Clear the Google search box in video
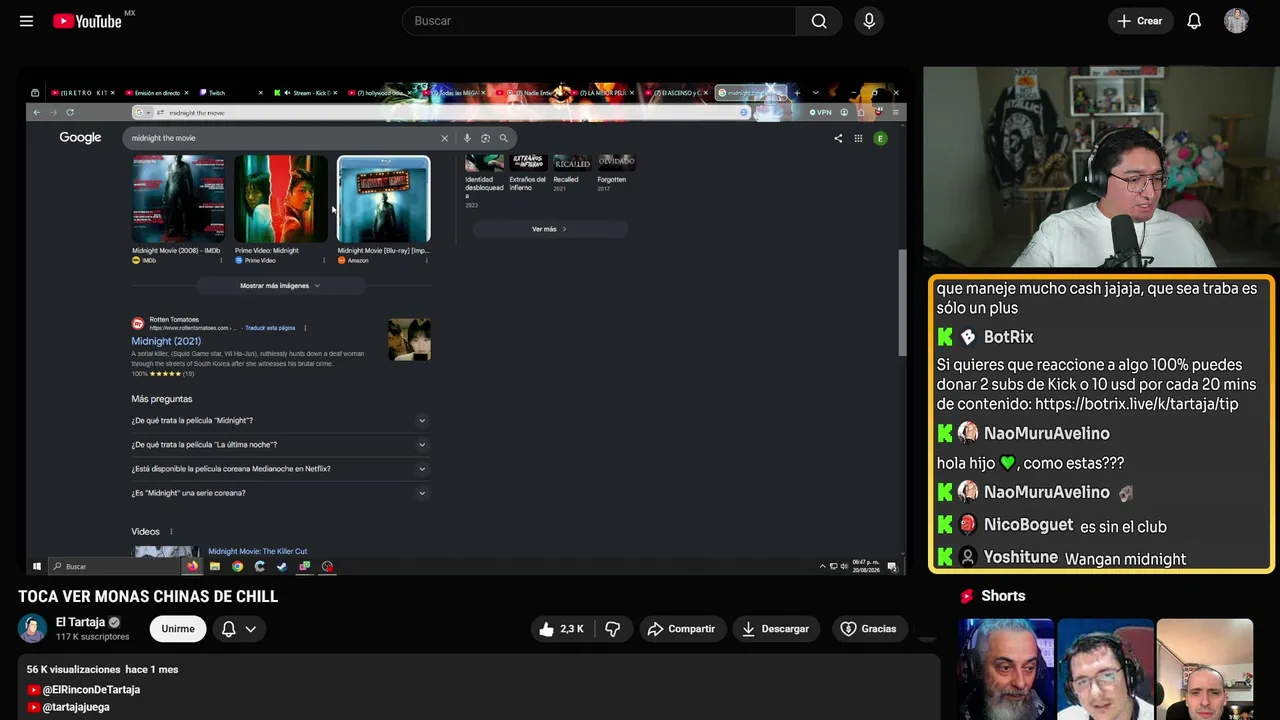Image resolution: width=1280 pixels, height=720 pixels. pyautogui.click(x=445, y=138)
